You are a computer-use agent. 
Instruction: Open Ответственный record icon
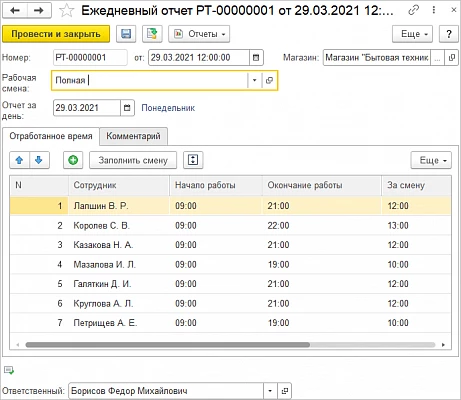(x=284, y=391)
